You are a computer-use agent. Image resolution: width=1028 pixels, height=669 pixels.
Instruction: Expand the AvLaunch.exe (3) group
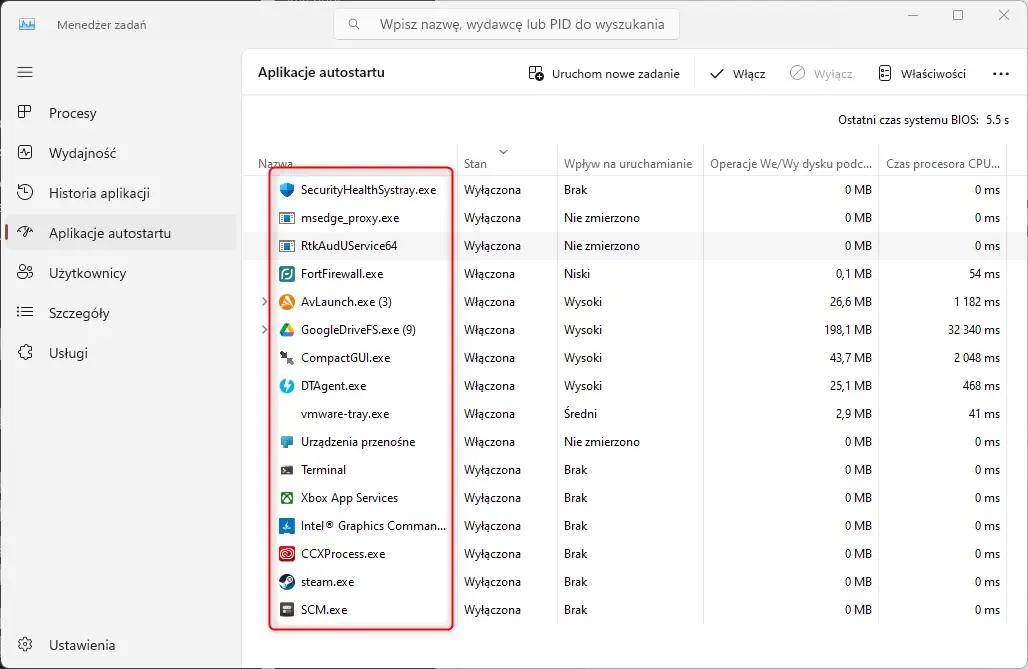(264, 302)
